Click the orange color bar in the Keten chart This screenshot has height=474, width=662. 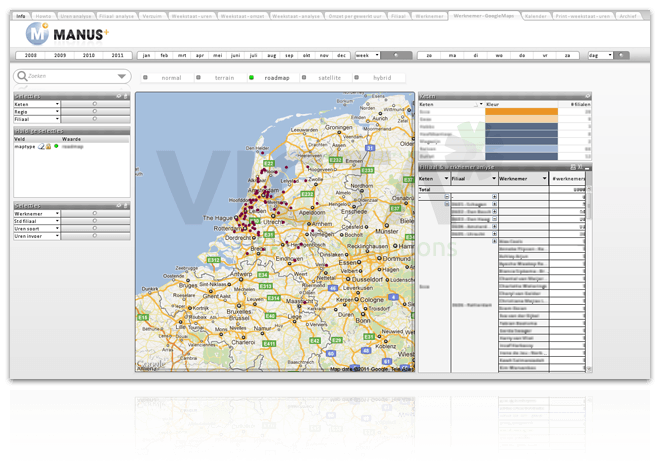click(521, 111)
